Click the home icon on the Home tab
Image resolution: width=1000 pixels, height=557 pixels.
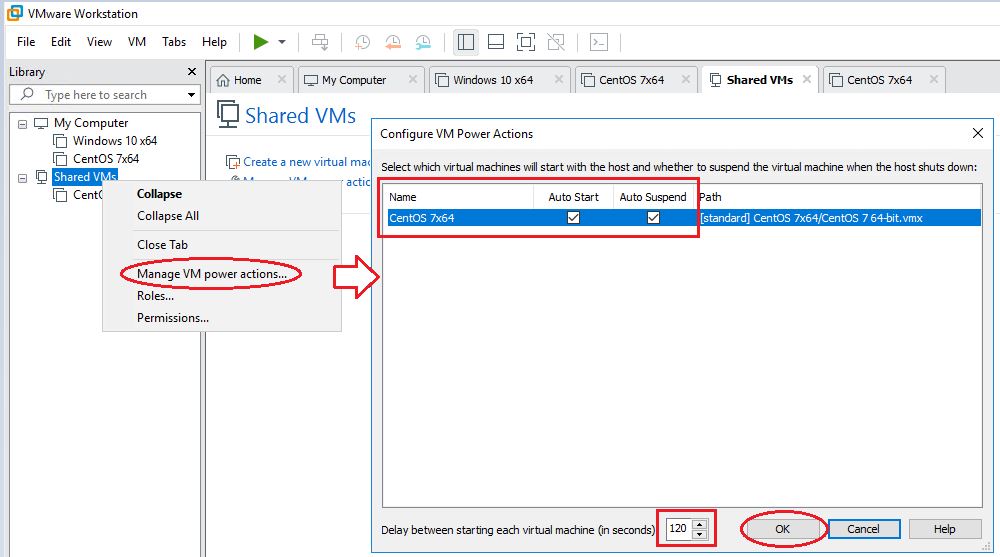point(223,80)
